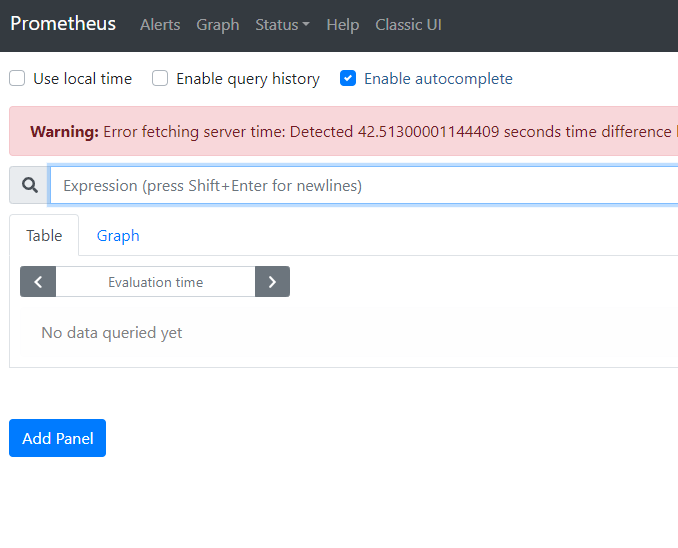Click the Add Panel button

coord(58,438)
